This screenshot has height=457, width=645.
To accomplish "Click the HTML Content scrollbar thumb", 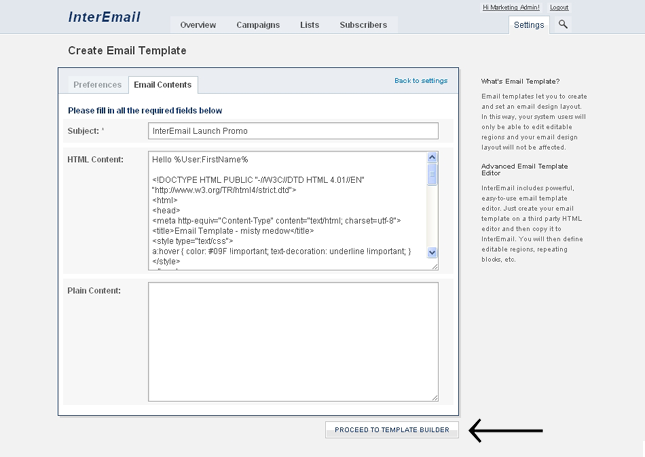I will [x=432, y=175].
